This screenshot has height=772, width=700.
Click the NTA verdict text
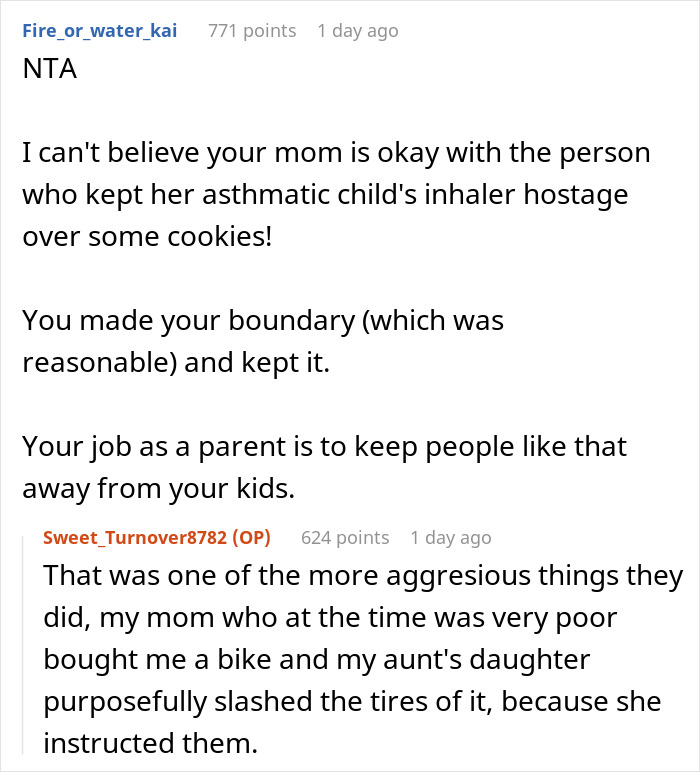50,72
